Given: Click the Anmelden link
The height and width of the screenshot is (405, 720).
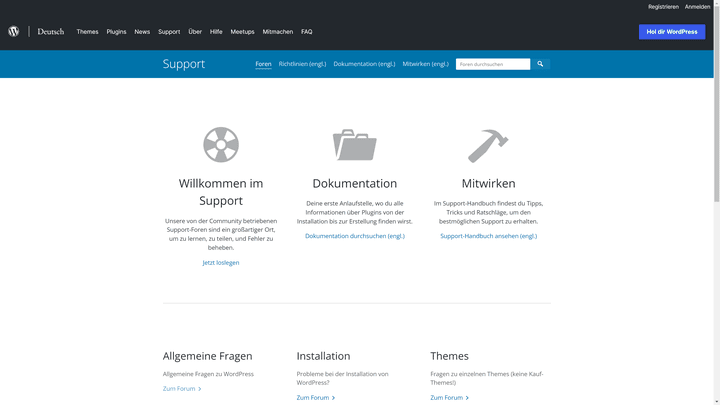Looking at the screenshot, I should (697, 7).
